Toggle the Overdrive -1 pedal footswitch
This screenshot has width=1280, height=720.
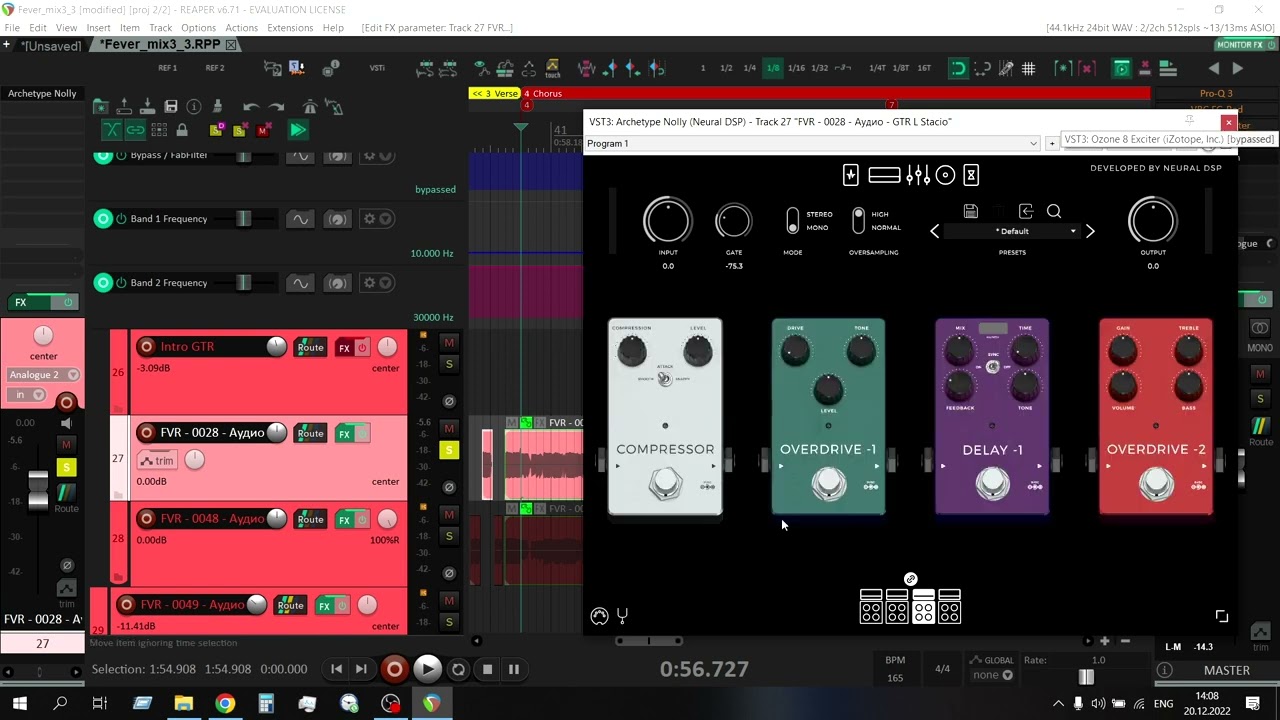click(x=828, y=483)
